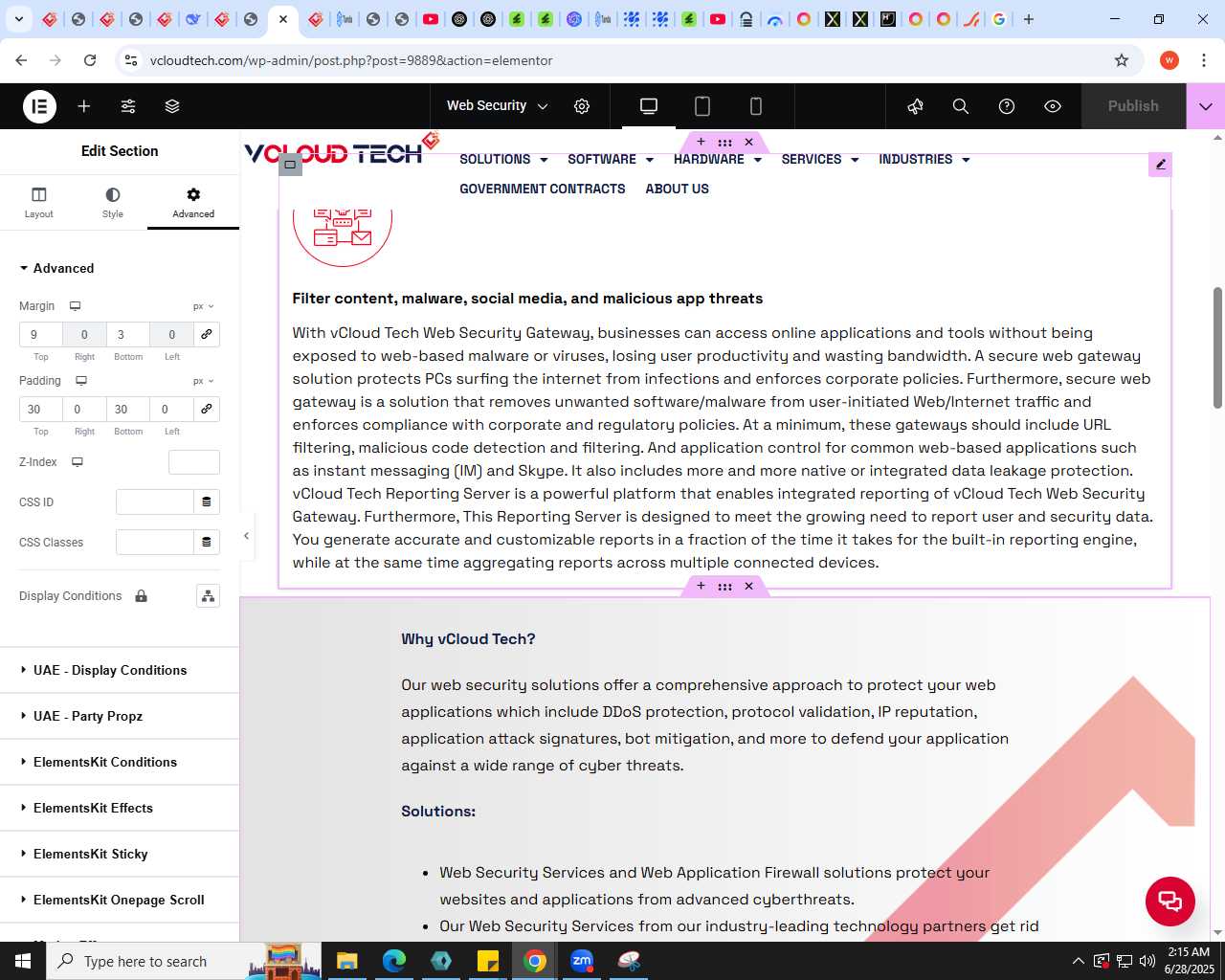Delete section via lower handle X
1225x980 pixels.
[748, 586]
